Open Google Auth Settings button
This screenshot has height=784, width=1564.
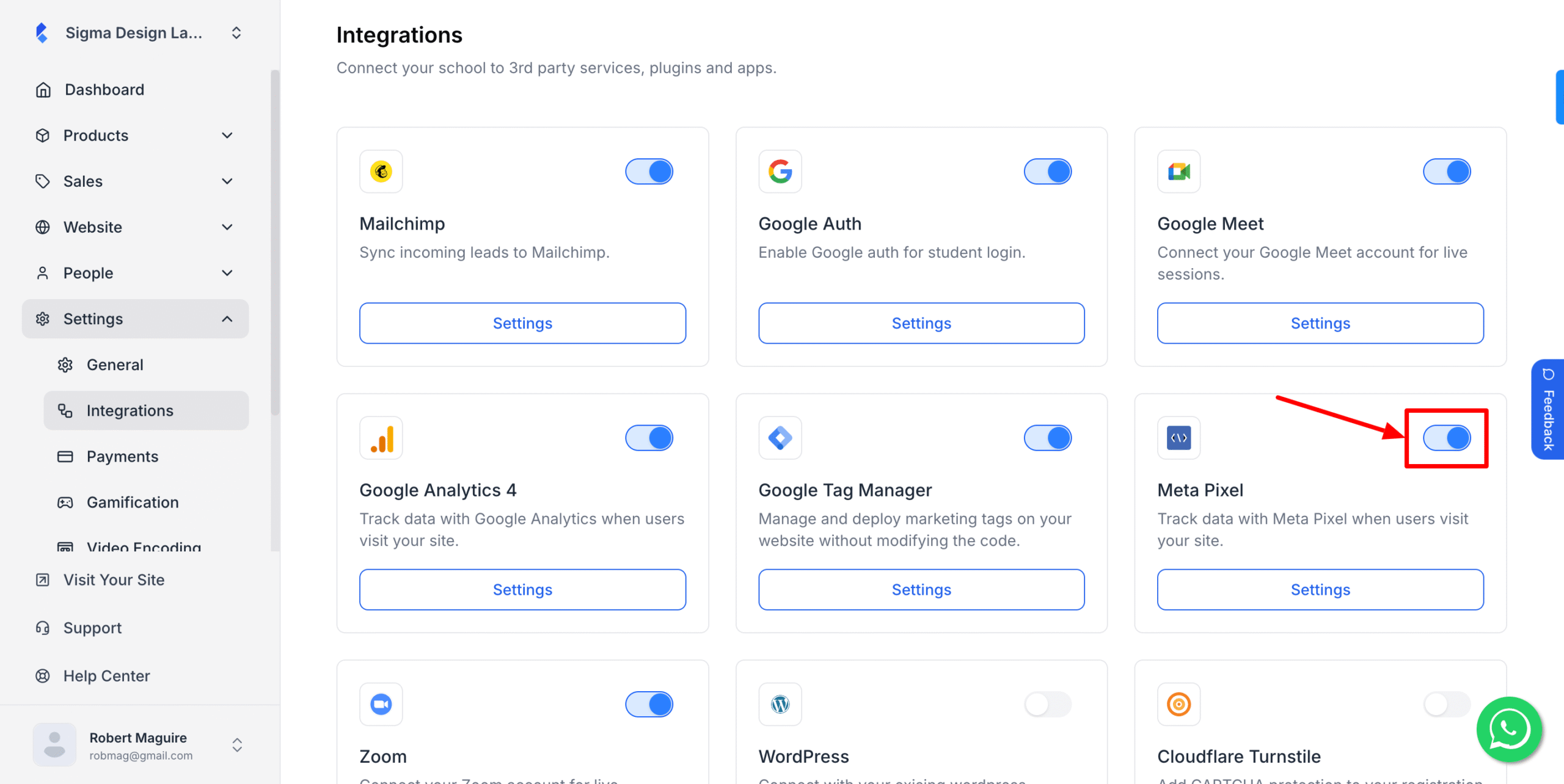pyautogui.click(x=921, y=323)
